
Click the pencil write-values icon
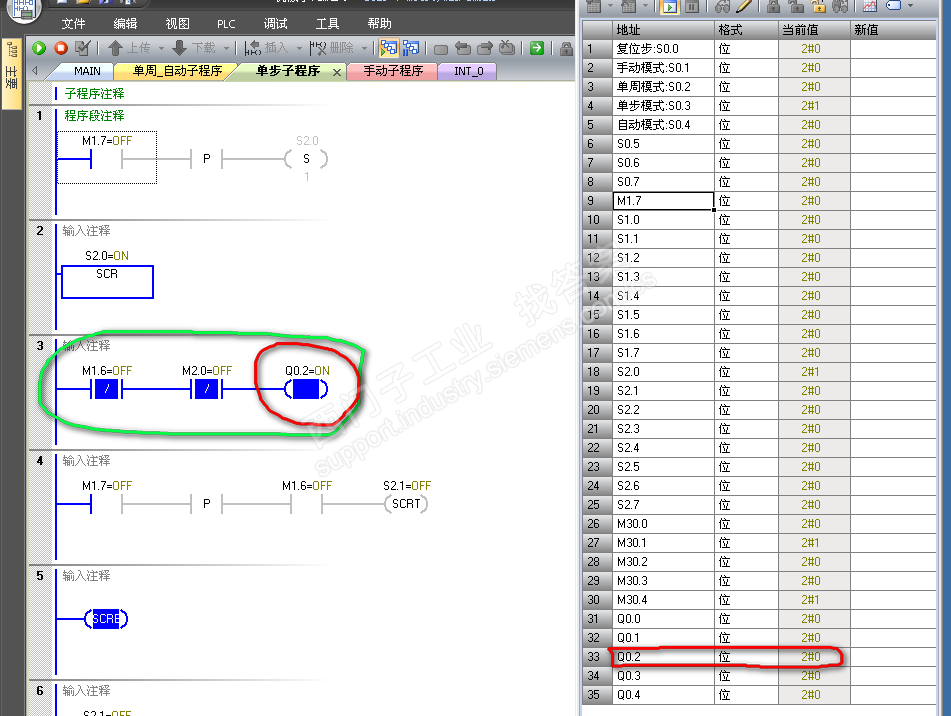pos(744,6)
